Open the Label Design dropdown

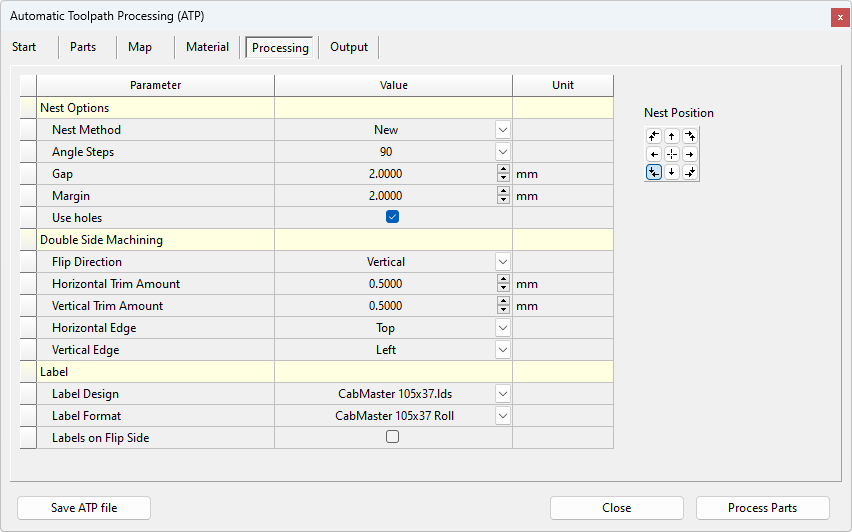(502, 394)
